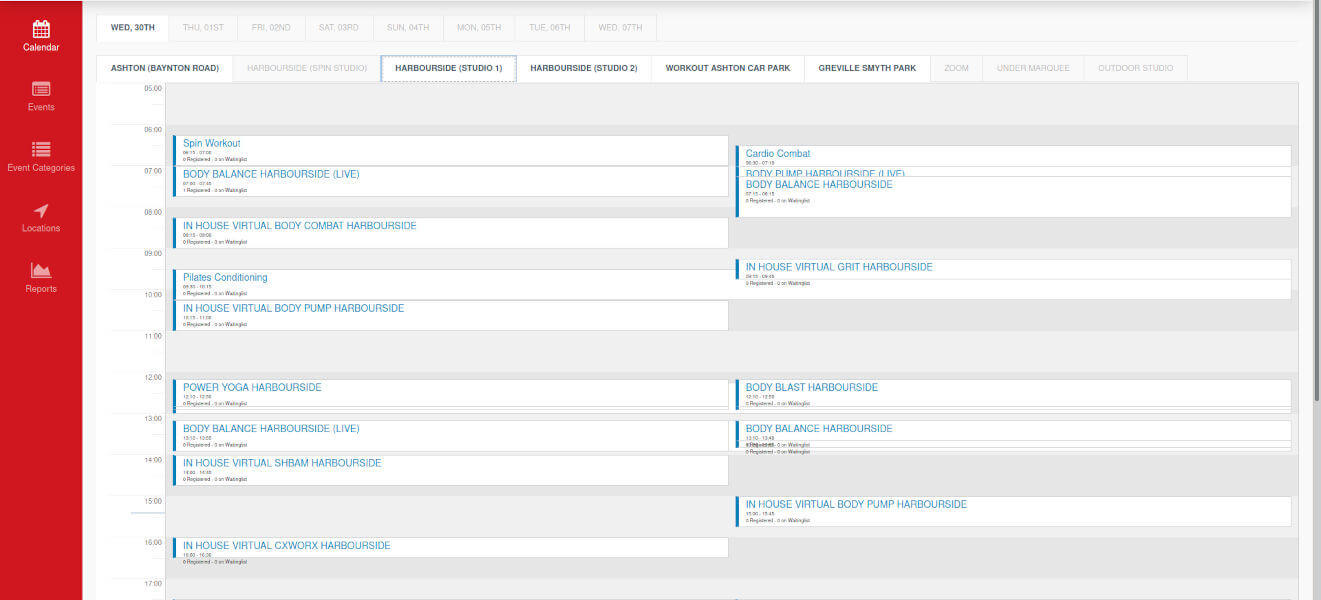Screen dimensions: 1321x600
Task: Open In House Virtual Cxworx Harbourside event
Action: pyautogui.click(x=450, y=548)
